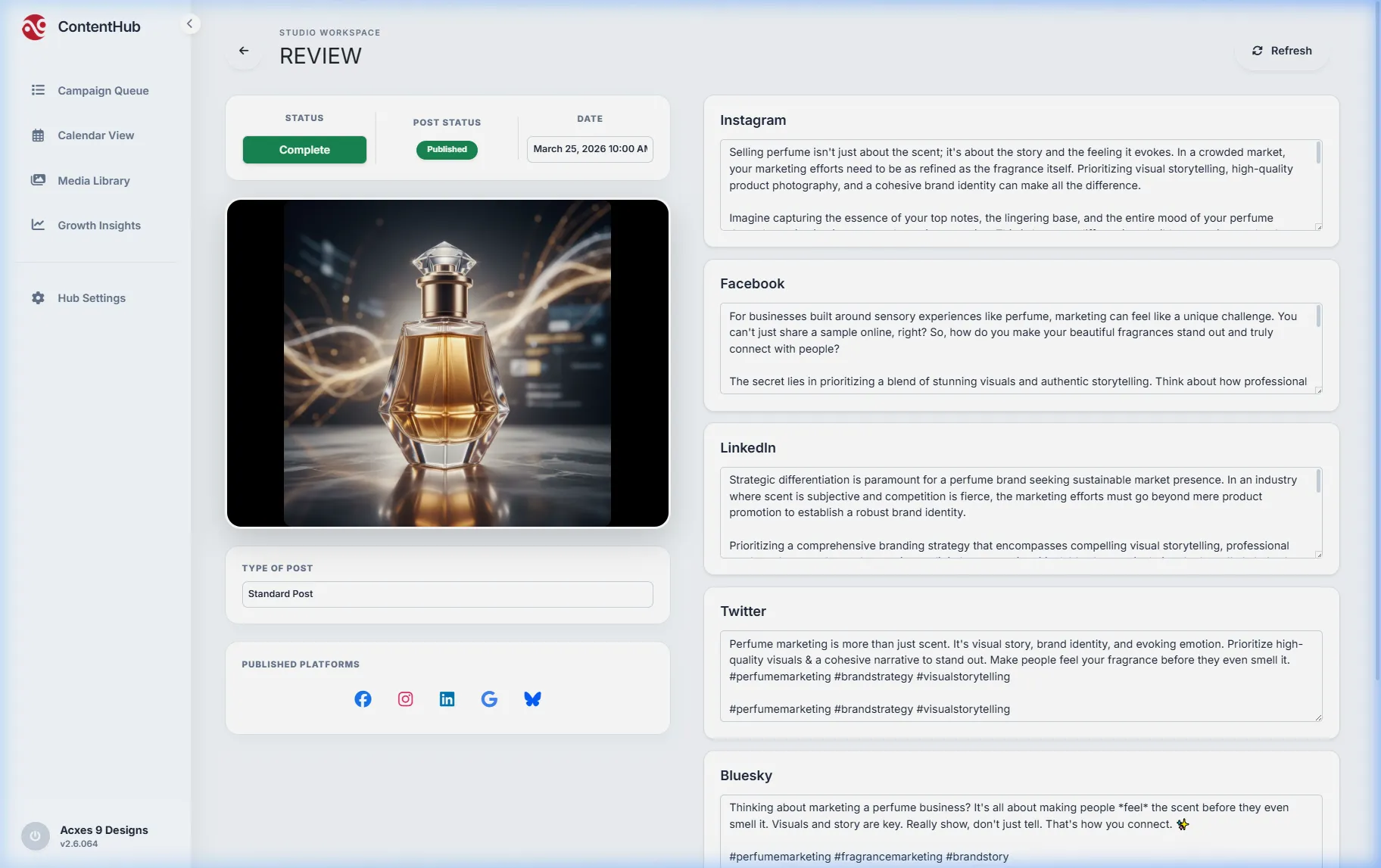Click the perfume bottle image preview
The width and height of the screenshot is (1381, 868).
[x=447, y=363]
